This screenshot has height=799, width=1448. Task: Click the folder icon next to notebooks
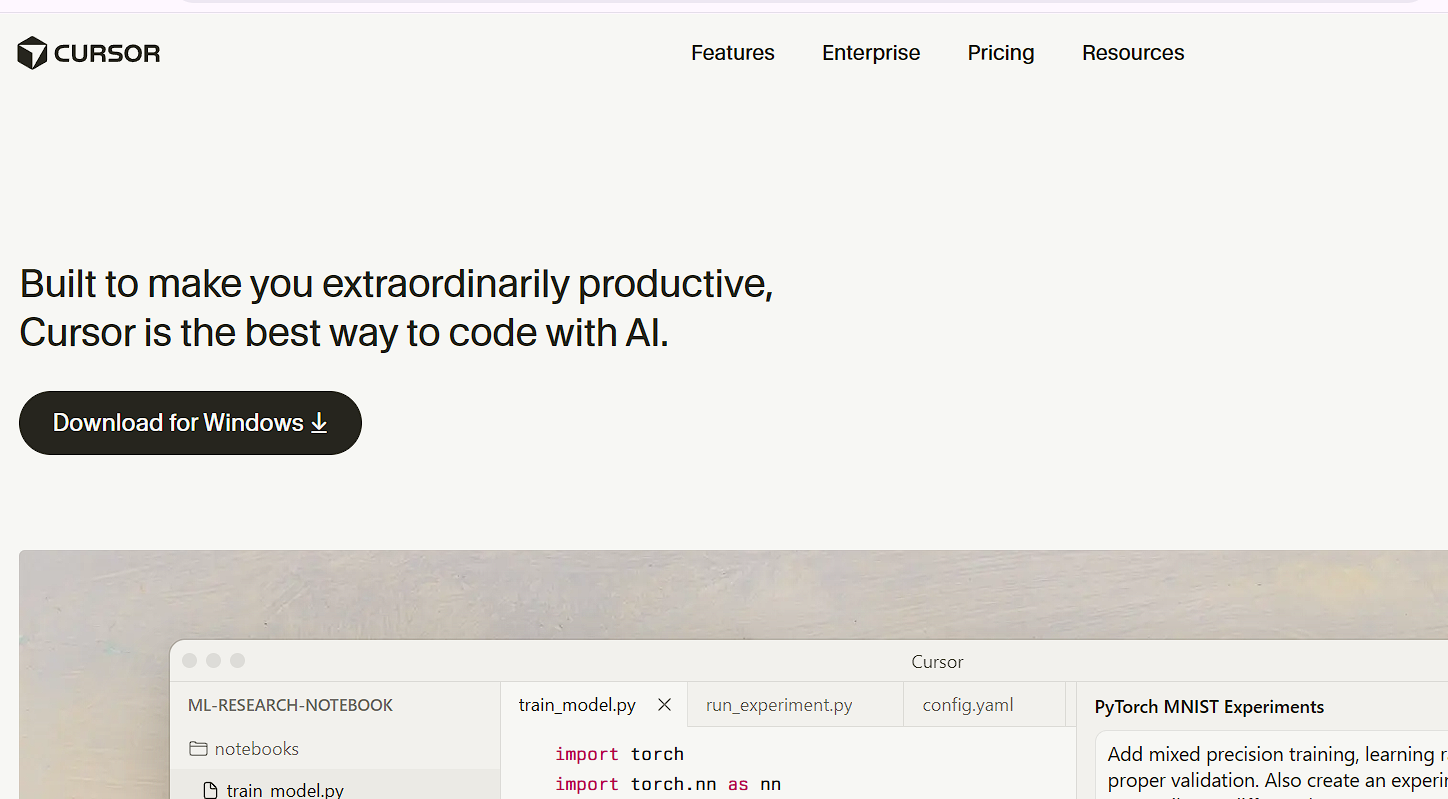point(197,748)
